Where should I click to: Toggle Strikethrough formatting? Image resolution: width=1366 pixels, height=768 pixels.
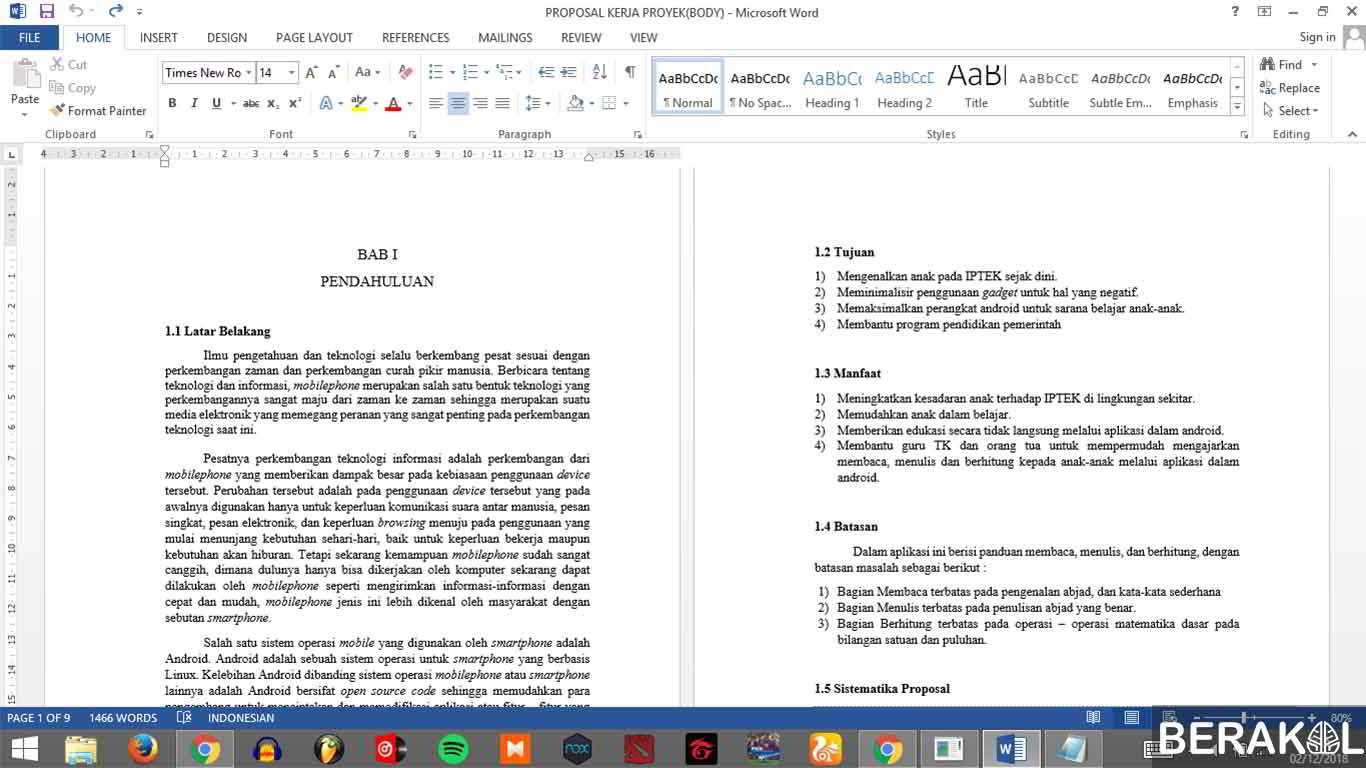point(251,103)
